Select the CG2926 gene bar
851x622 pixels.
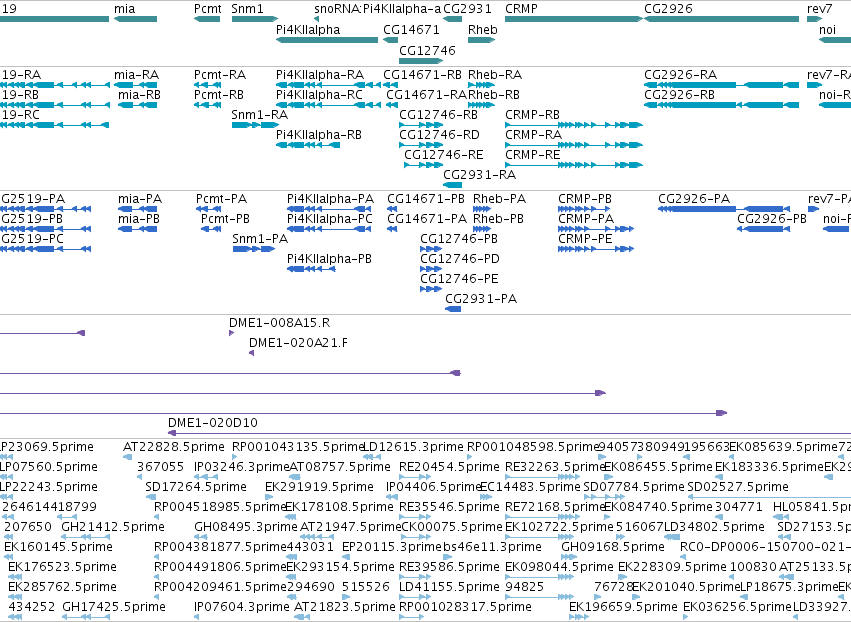[x=721, y=19]
